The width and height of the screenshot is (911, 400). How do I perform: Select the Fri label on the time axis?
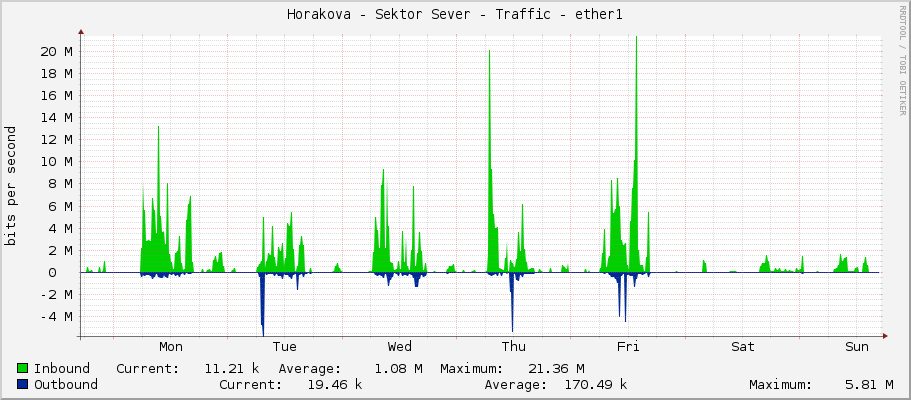(628, 347)
